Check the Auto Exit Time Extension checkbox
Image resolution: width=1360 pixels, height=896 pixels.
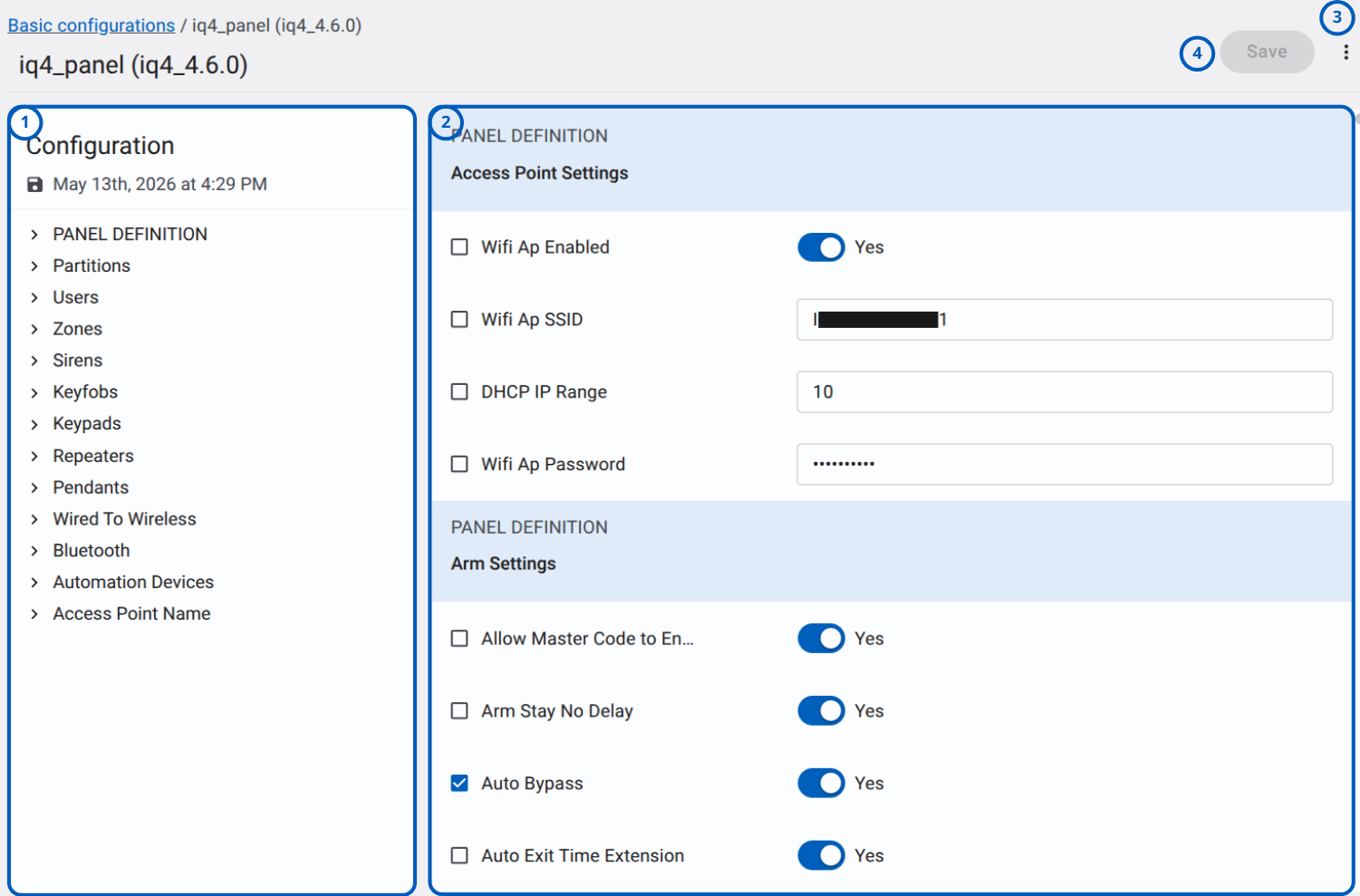pyautogui.click(x=459, y=856)
